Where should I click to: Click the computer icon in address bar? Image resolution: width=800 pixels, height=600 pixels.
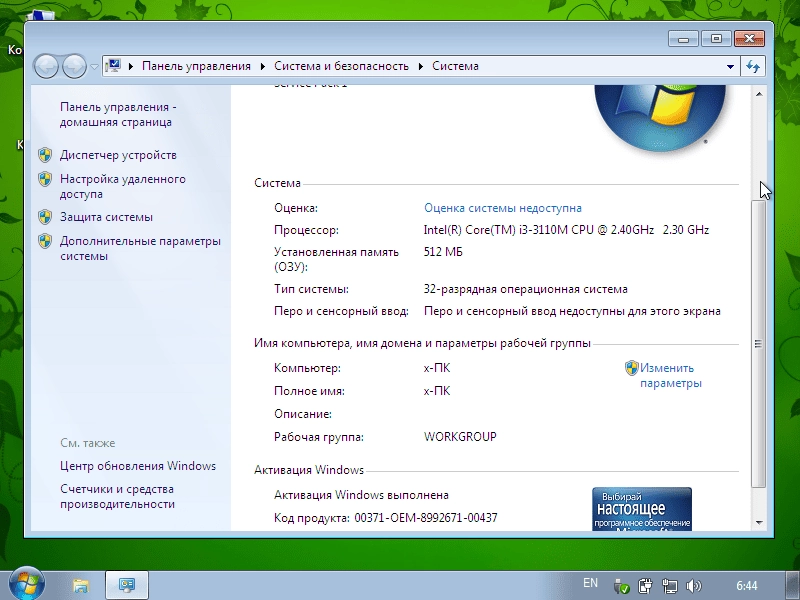(x=112, y=66)
